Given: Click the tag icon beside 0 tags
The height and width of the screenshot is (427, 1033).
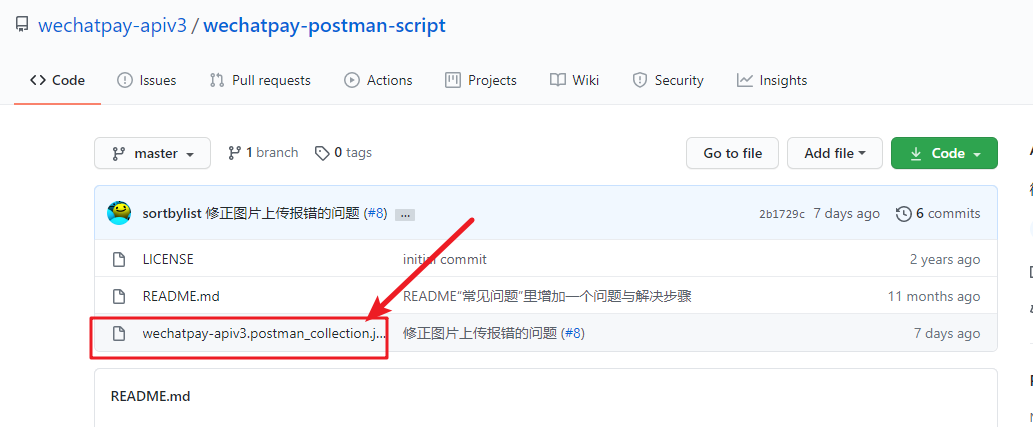Looking at the screenshot, I should click(322, 153).
